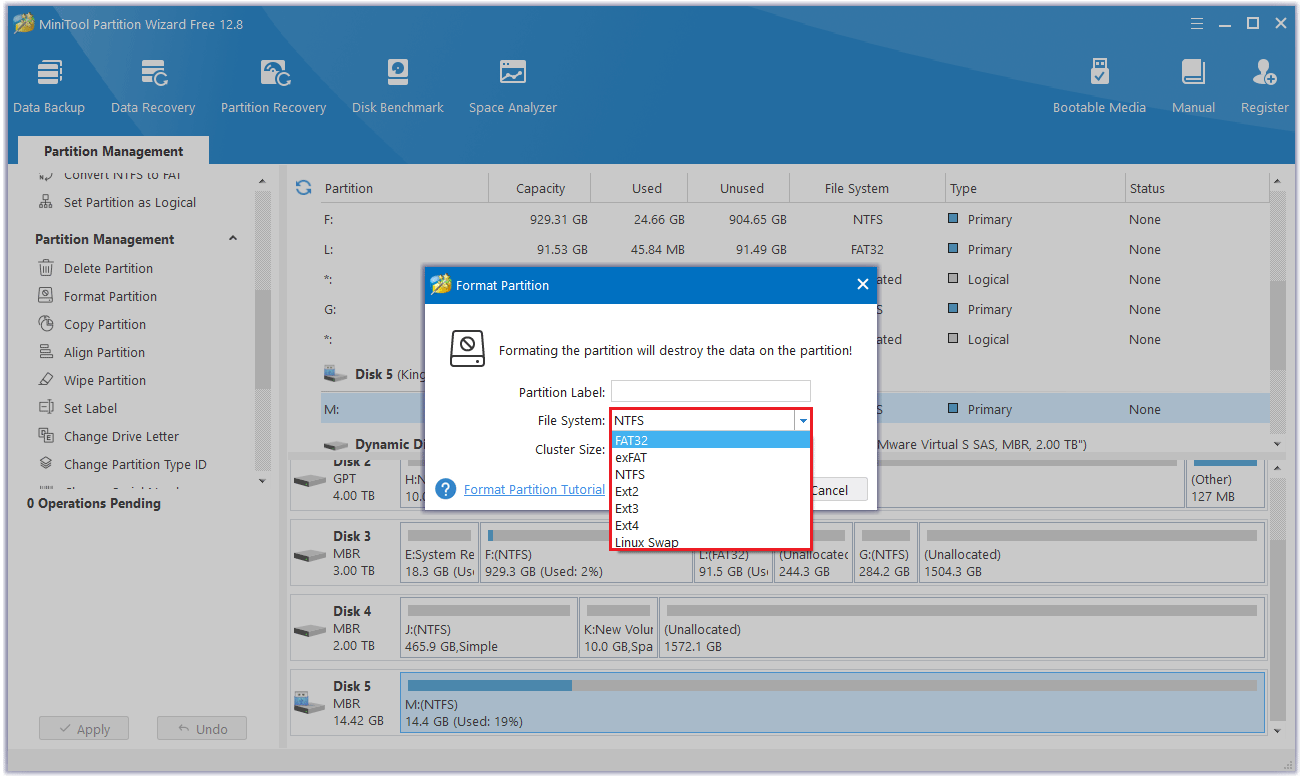Select G:(NTFS) block on Disk 3
The image size is (1300, 777).
(885, 552)
